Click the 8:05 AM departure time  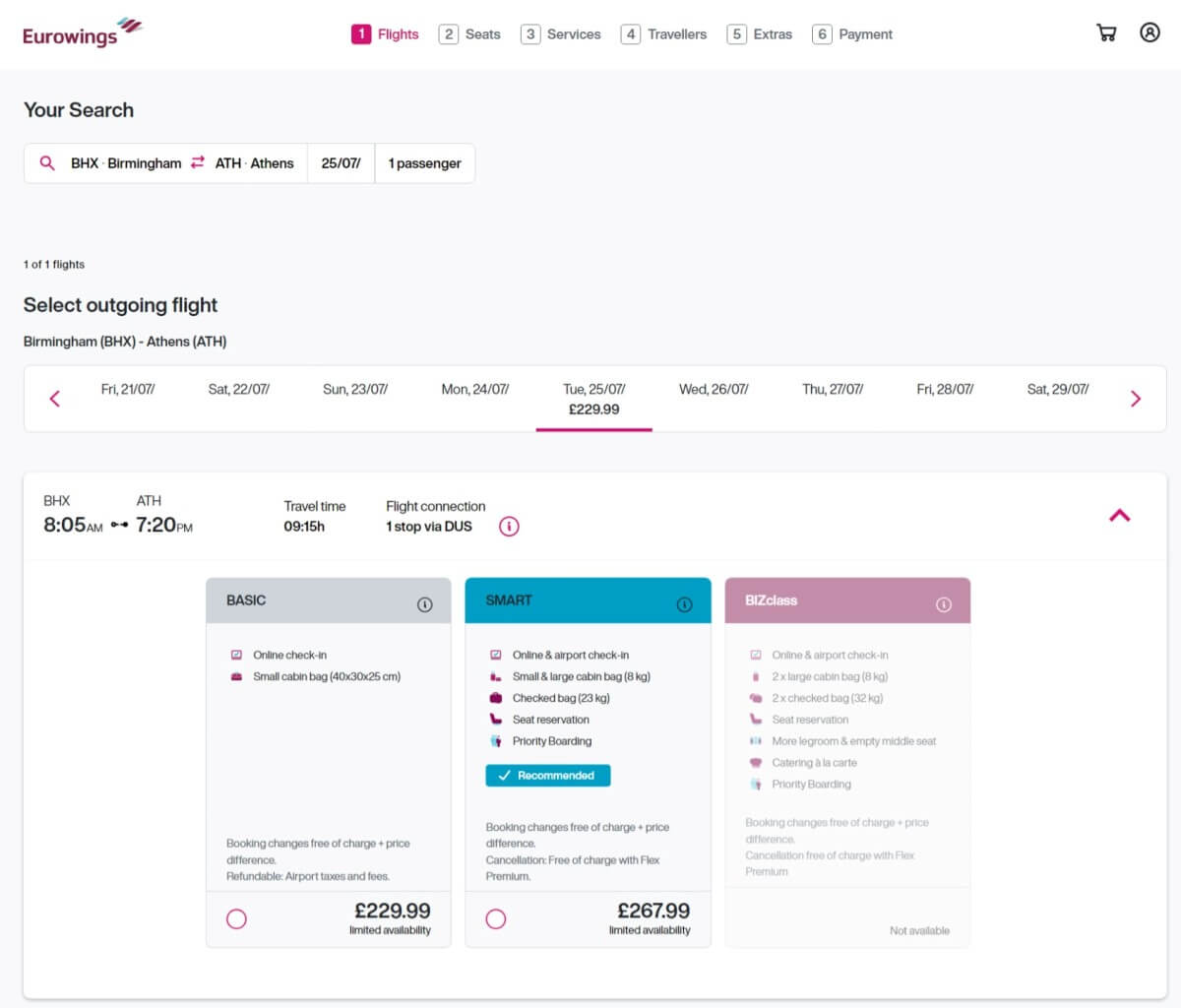coord(73,525)
